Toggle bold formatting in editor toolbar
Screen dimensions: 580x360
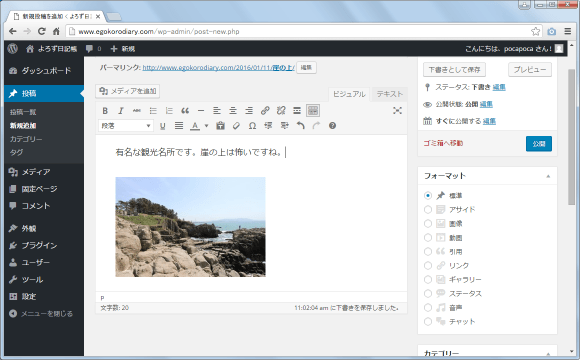pos(105,111)
